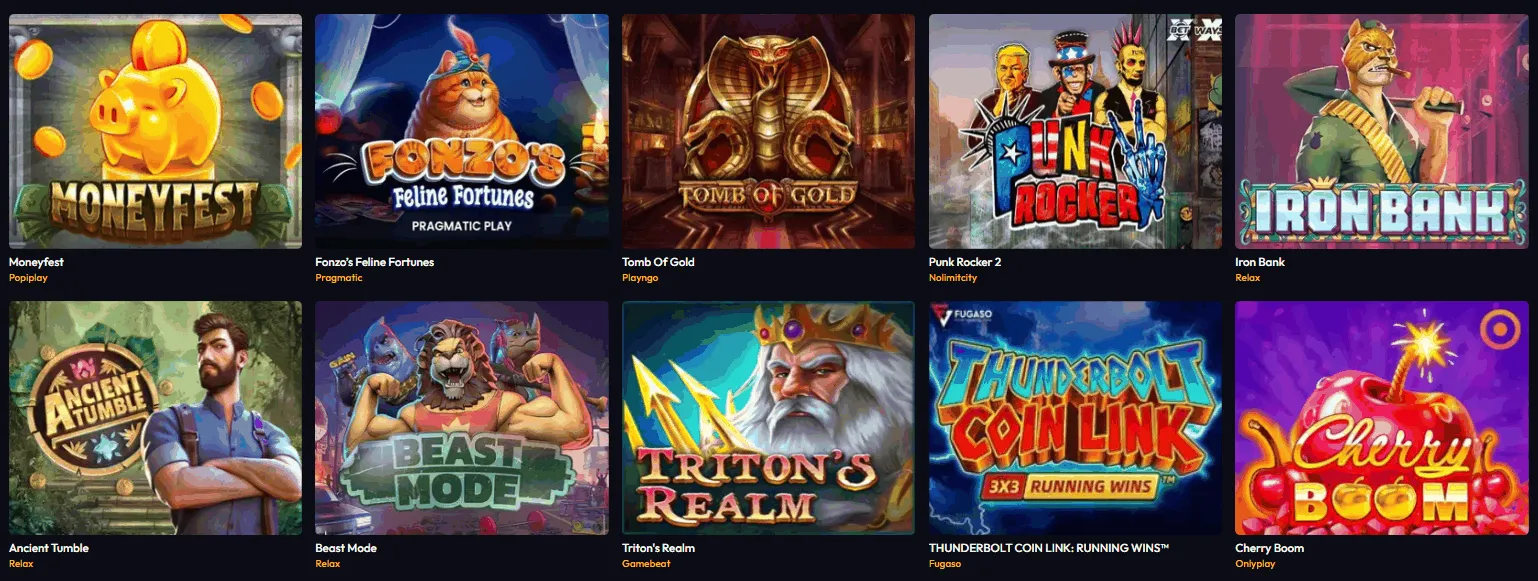Screen dimensions: 1538x581
Task: Open the Beast Mode title link
Action: coord(346,548)
